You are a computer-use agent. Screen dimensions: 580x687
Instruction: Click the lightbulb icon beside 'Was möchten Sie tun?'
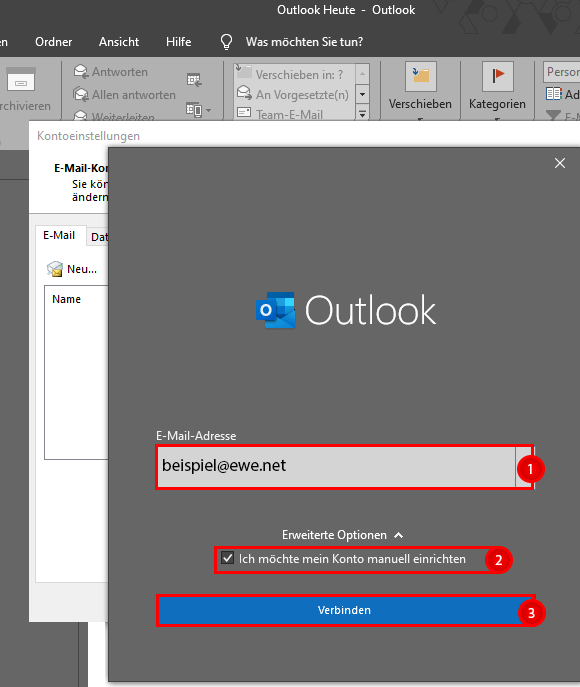pyautogui.click(x=226, y=42)
